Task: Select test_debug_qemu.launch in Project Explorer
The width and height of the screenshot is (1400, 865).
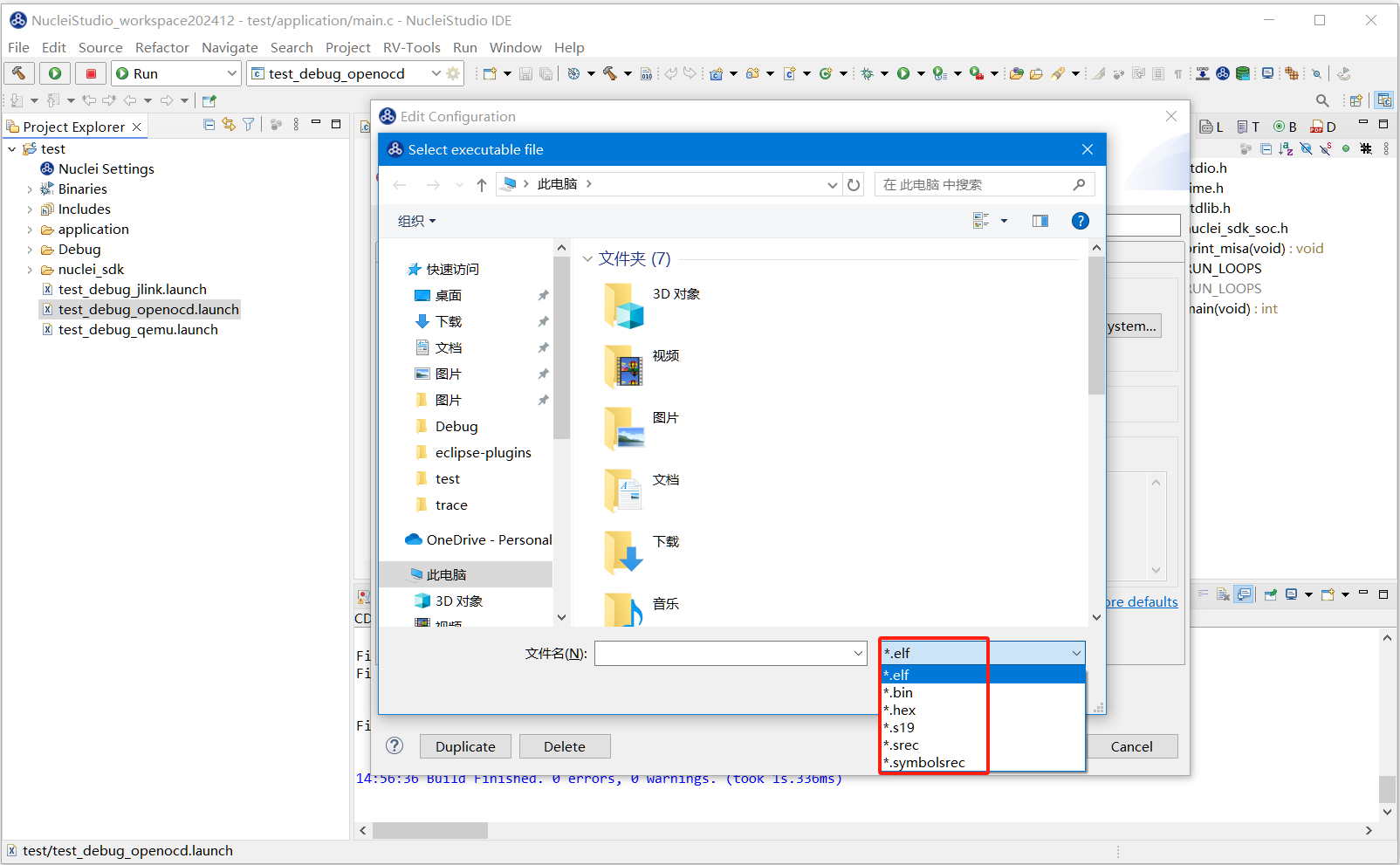Action: point(138,330)
